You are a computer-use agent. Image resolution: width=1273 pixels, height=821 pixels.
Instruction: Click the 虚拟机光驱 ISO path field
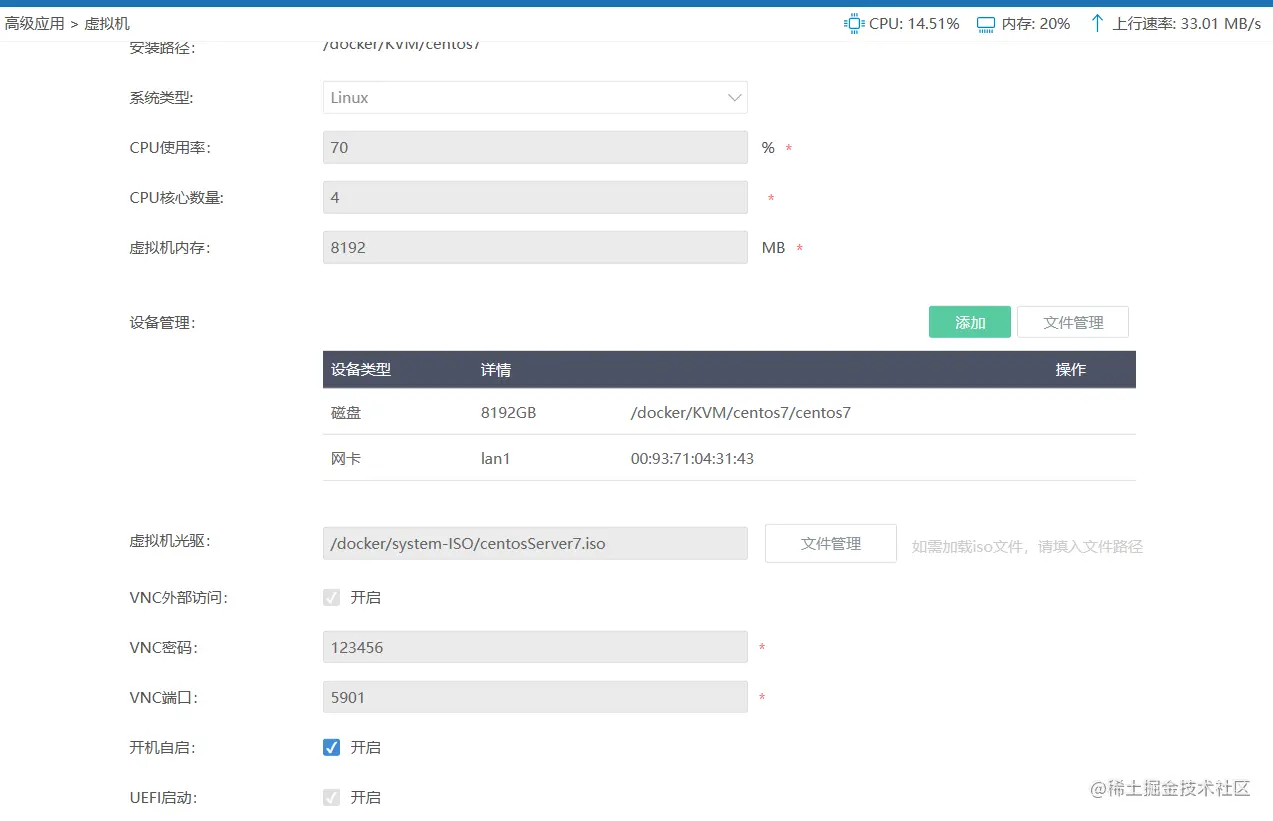535,543
